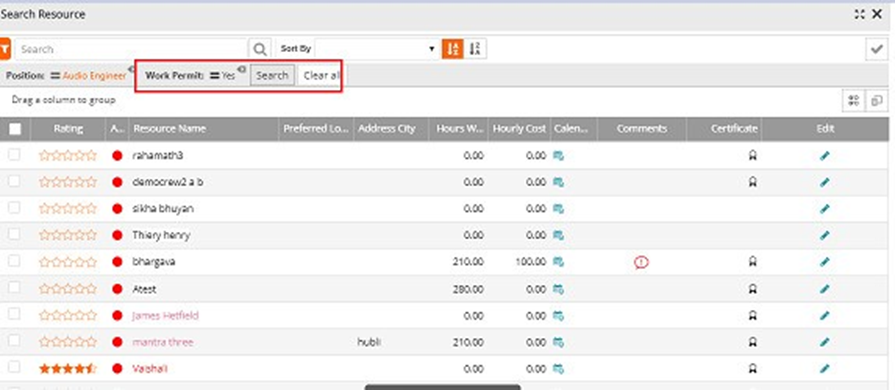Select ascending A-Z sort icon
Screen dimensions: 895x390
point(453,49)
